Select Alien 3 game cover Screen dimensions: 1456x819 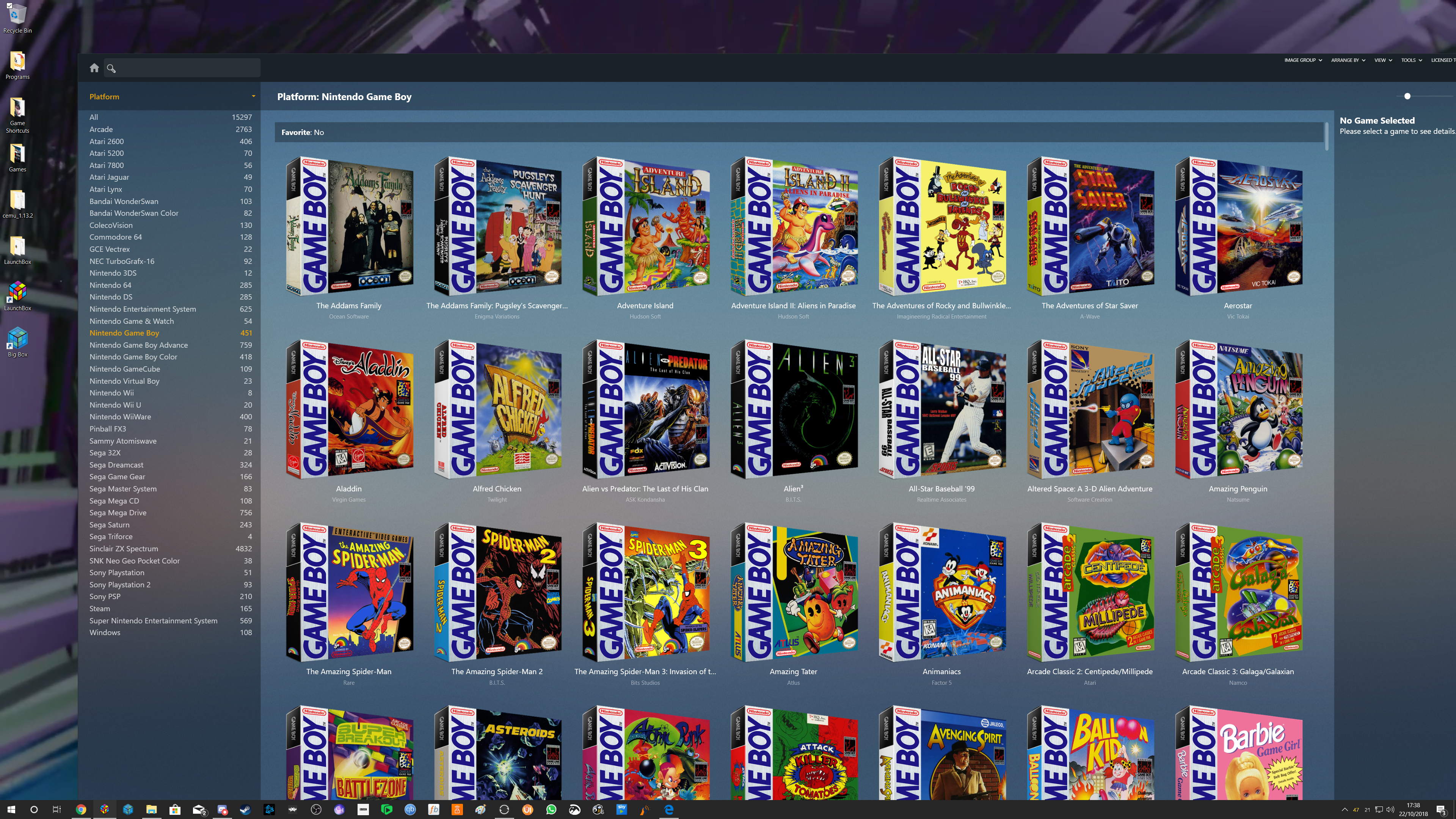pyautogui.click(x=794, y=409)
